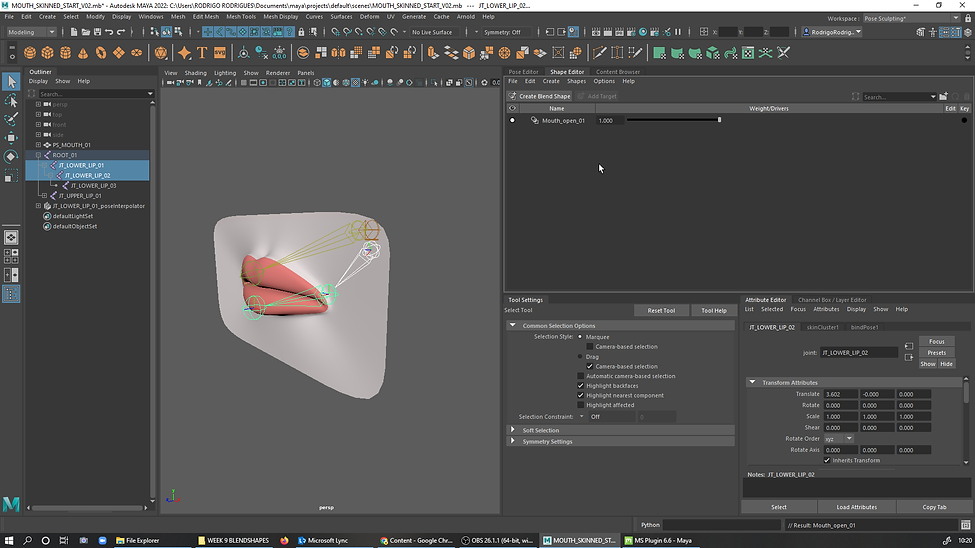Image resolution: width=975 pixels, height=548 pixels.
Task: Click Presets button in Attribute Editor
Action: point(936,353)
